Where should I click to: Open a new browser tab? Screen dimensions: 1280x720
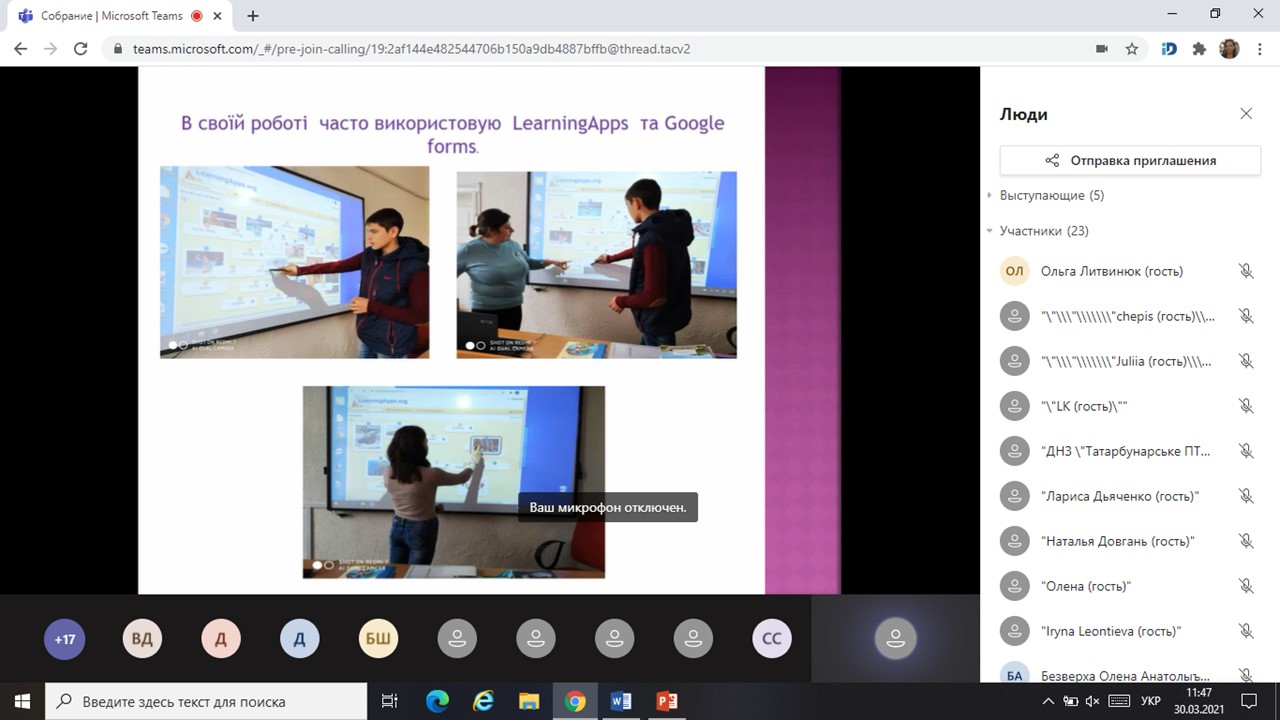coord(253,16)
